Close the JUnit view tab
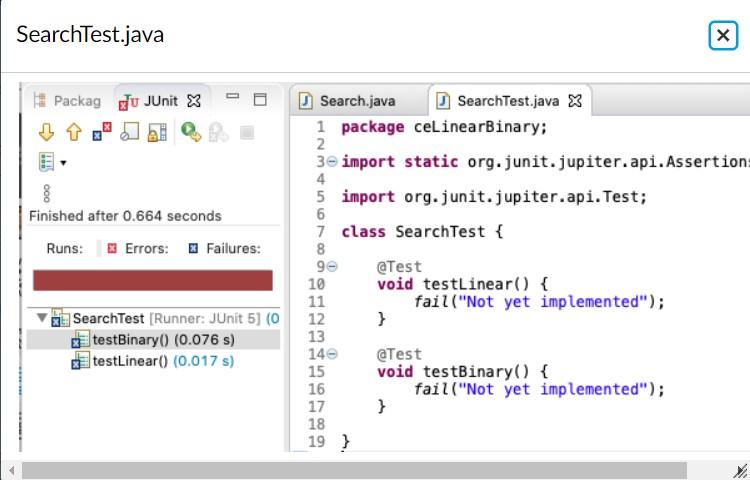This screenshot has height=480, width=750. pos(194,101)
